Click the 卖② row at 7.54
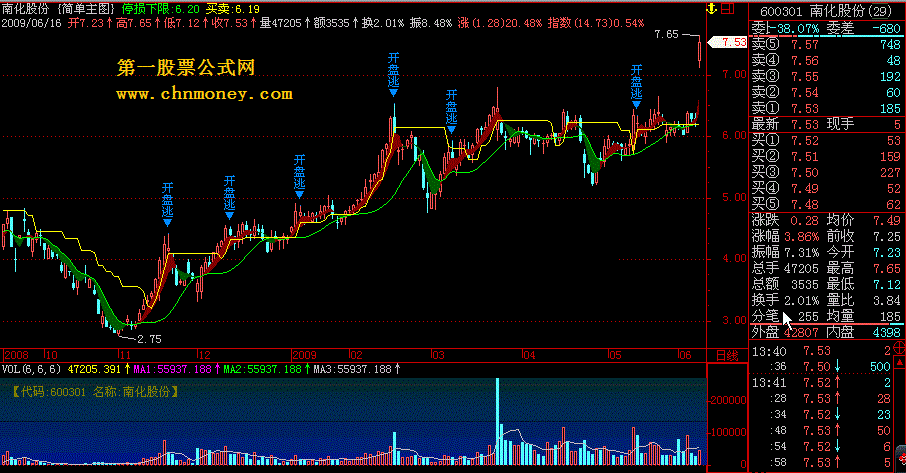 click(827, 92)
